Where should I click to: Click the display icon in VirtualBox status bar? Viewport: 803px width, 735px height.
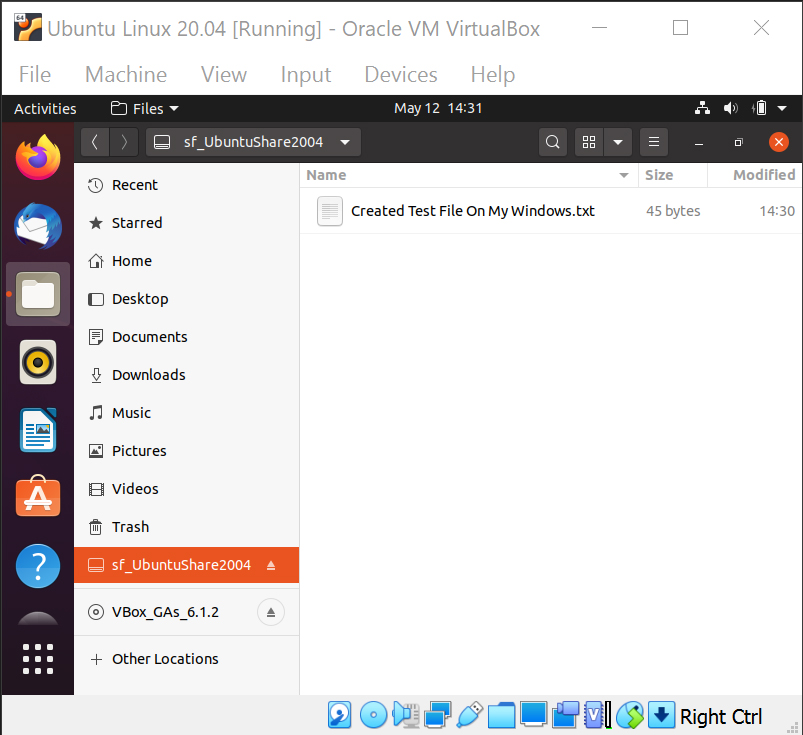tap(533, 715)
